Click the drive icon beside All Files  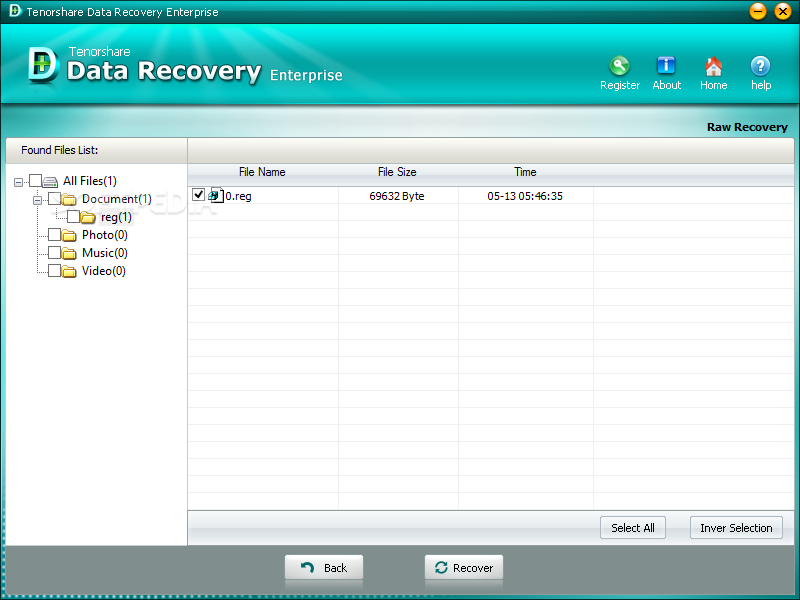50,181
